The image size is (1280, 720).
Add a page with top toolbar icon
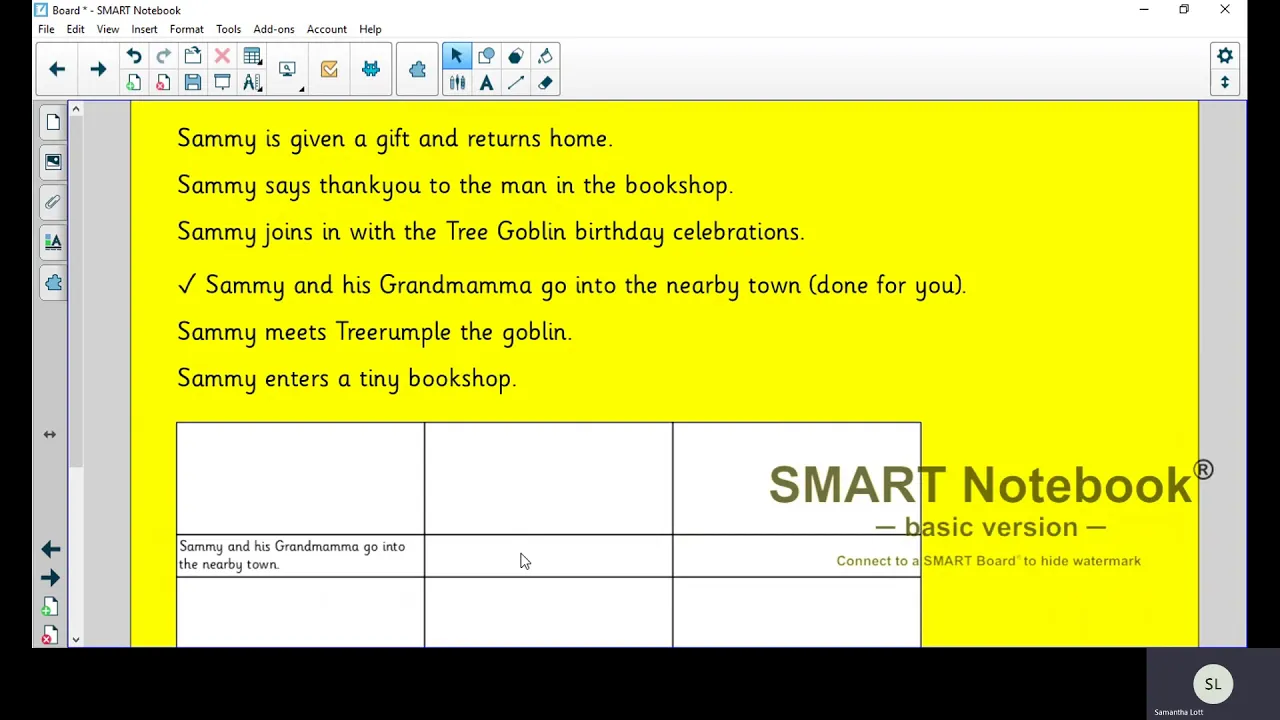(x=134, y=83)
